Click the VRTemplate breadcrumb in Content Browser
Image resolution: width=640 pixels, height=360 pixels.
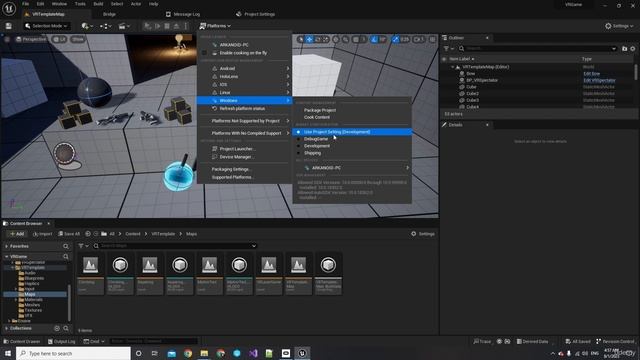(x=163, y=234)
